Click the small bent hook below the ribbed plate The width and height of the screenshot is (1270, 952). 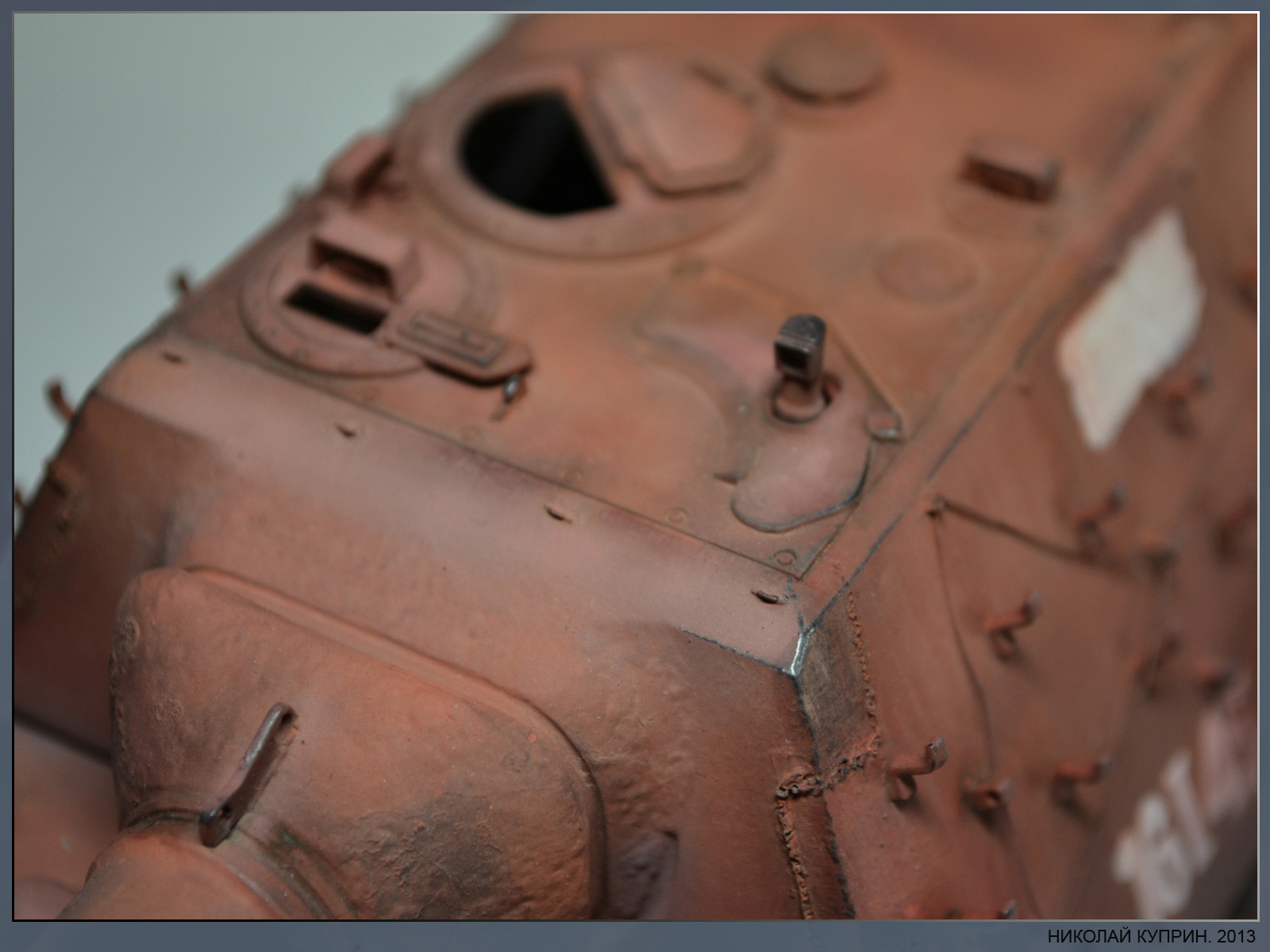(x=508, y=393)
